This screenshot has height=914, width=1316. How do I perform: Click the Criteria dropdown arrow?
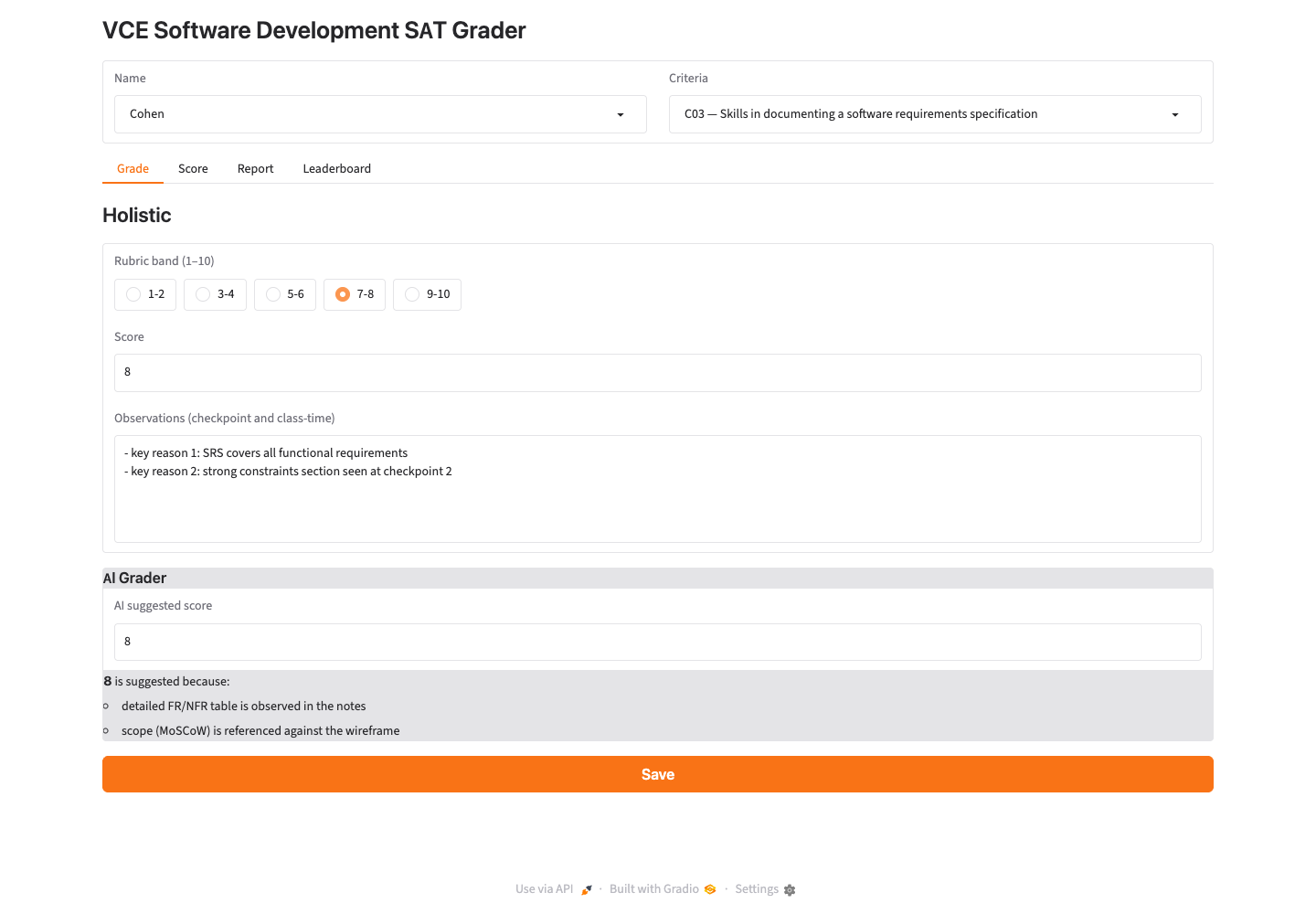point(1175,115)
